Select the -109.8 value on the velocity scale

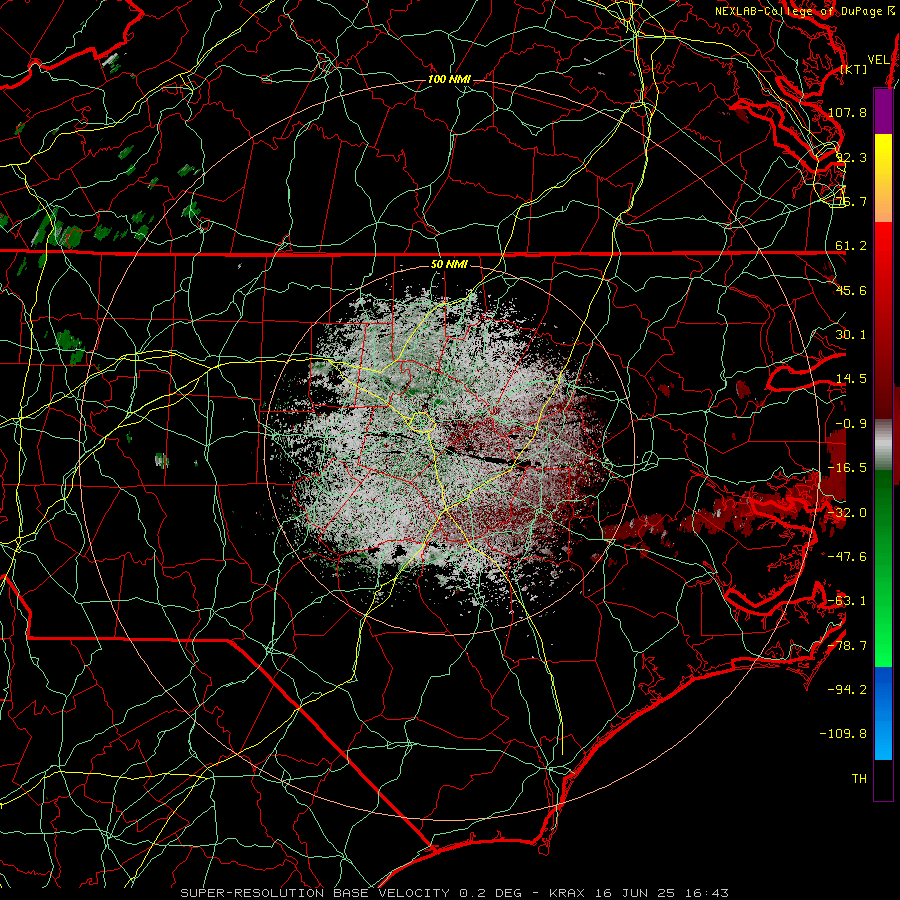843,734
